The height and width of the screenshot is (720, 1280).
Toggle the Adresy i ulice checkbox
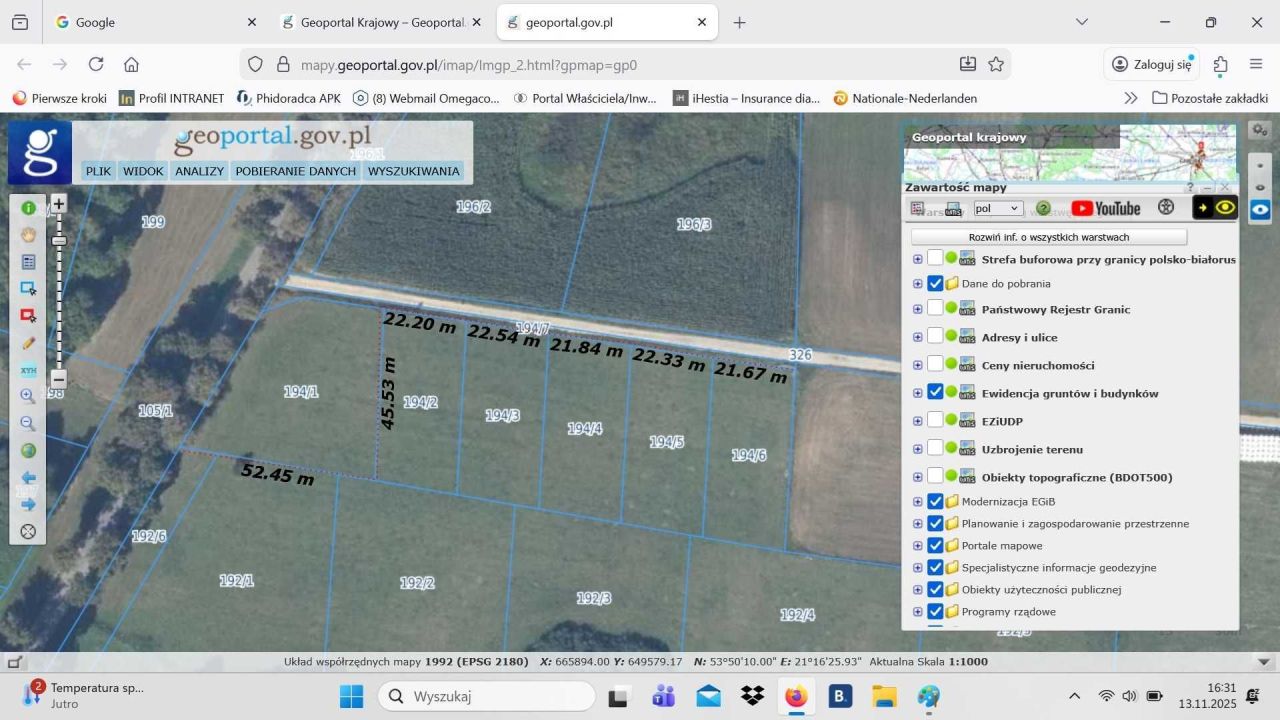point(935,337)
